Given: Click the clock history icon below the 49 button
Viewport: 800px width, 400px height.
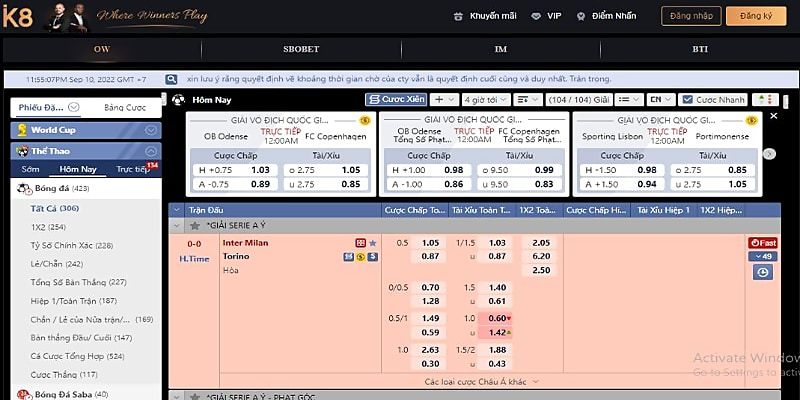Looking at the screenshot, I should [x=763, y=272].
